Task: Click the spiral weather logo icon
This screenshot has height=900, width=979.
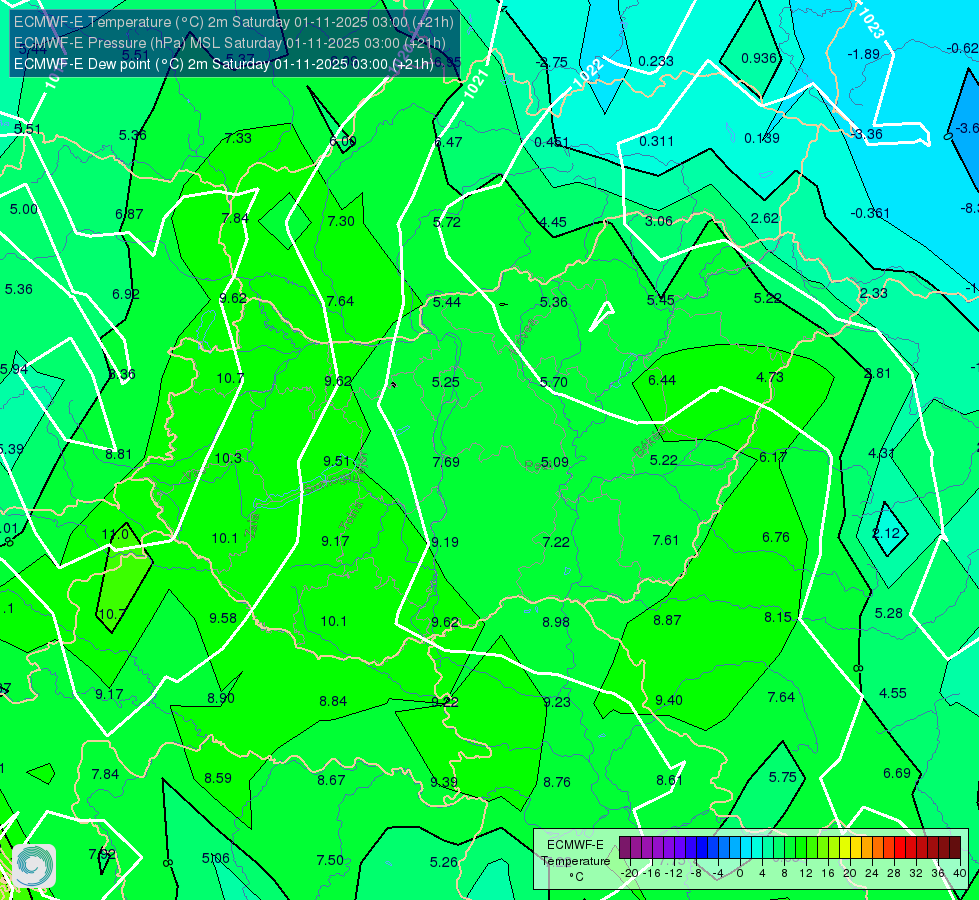Action: click(34, 865)
